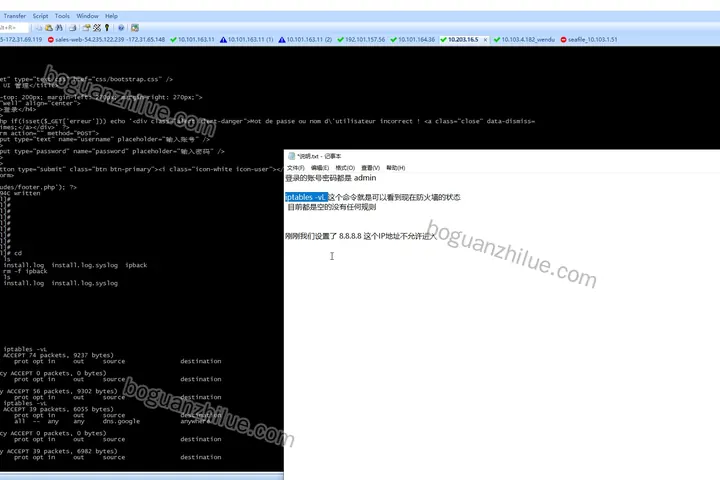
Task: Click the highlighted 'iptables -vL' text in Notepad
Action: 306,197
